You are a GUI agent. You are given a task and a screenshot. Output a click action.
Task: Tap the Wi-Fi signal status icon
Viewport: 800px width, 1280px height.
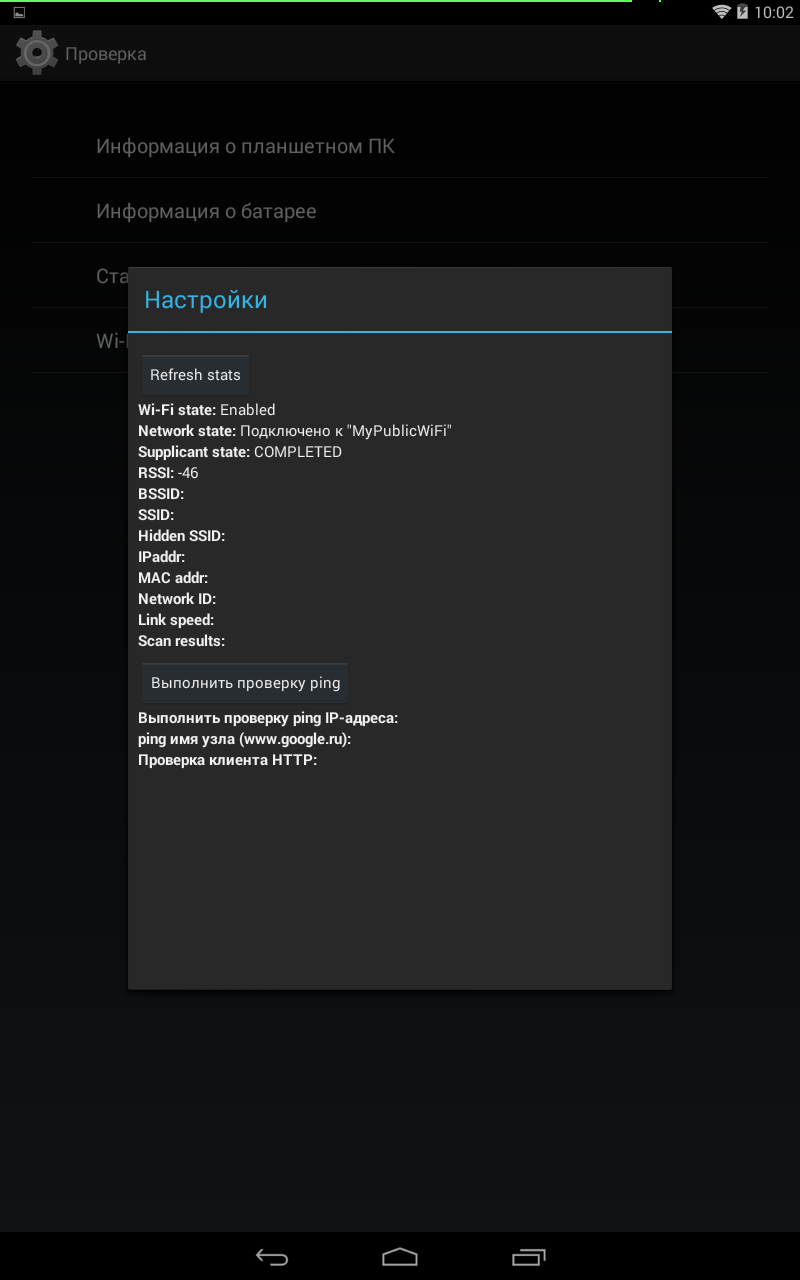coord(721,12)
